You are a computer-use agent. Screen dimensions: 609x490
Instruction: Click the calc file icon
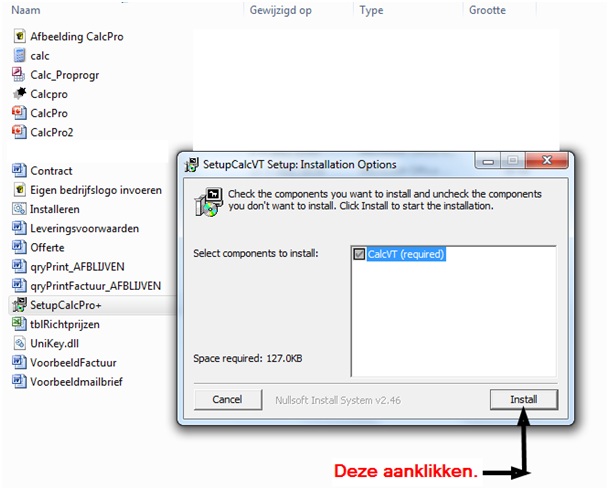(x=19, y=55)
